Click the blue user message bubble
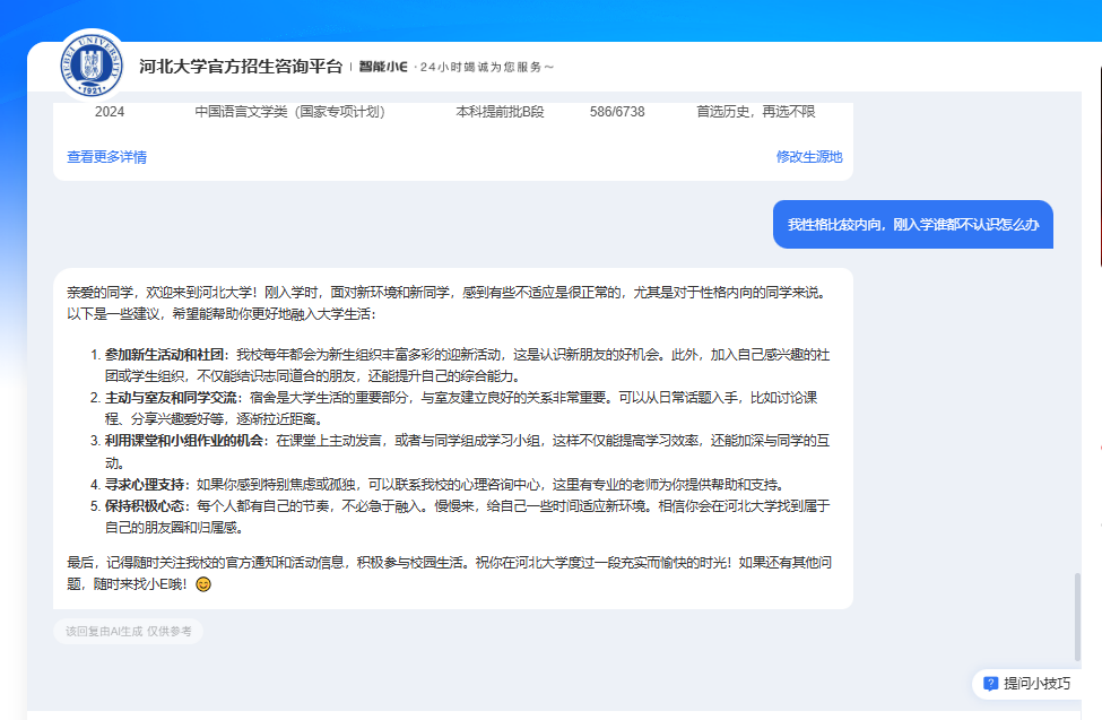Viewport: 1102px width, 720px height. (x=912, y=224)
